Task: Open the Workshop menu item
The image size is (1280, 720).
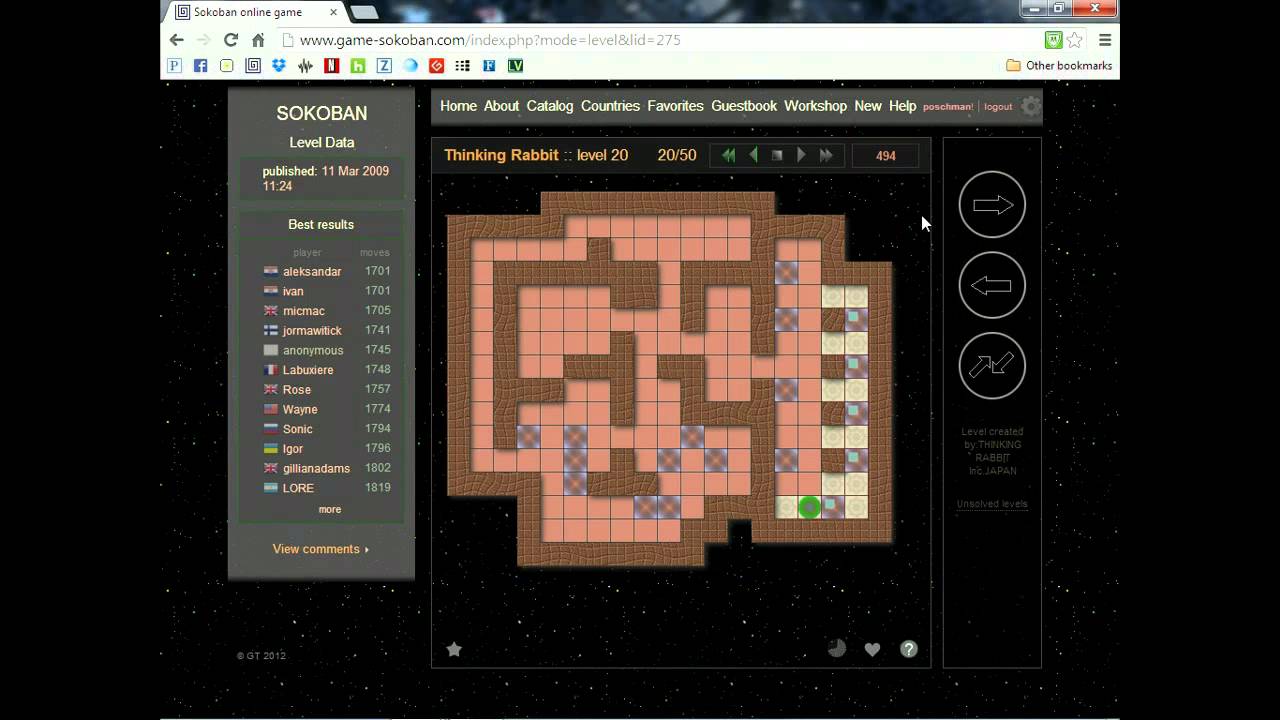Action: pyautogui.click(x=815, y=106)
